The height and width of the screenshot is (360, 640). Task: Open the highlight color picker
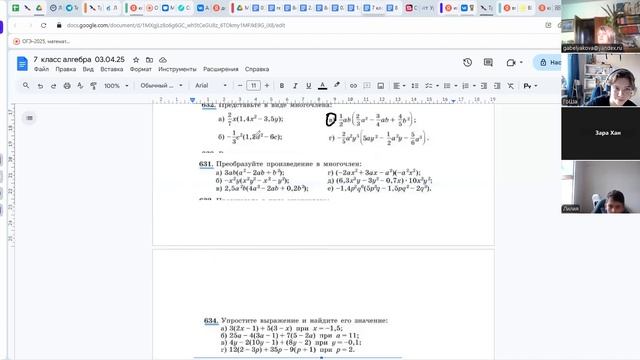(337, 85)
